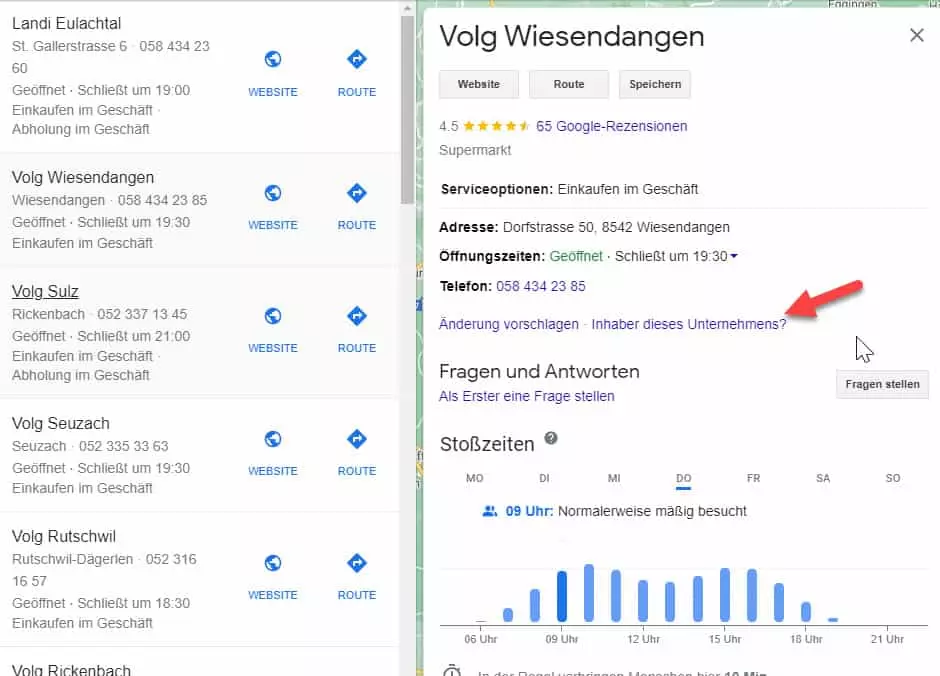Get route icon for Volg Sulz
Viewport: 940px width, 676px height.
click(x=357, y=316)
